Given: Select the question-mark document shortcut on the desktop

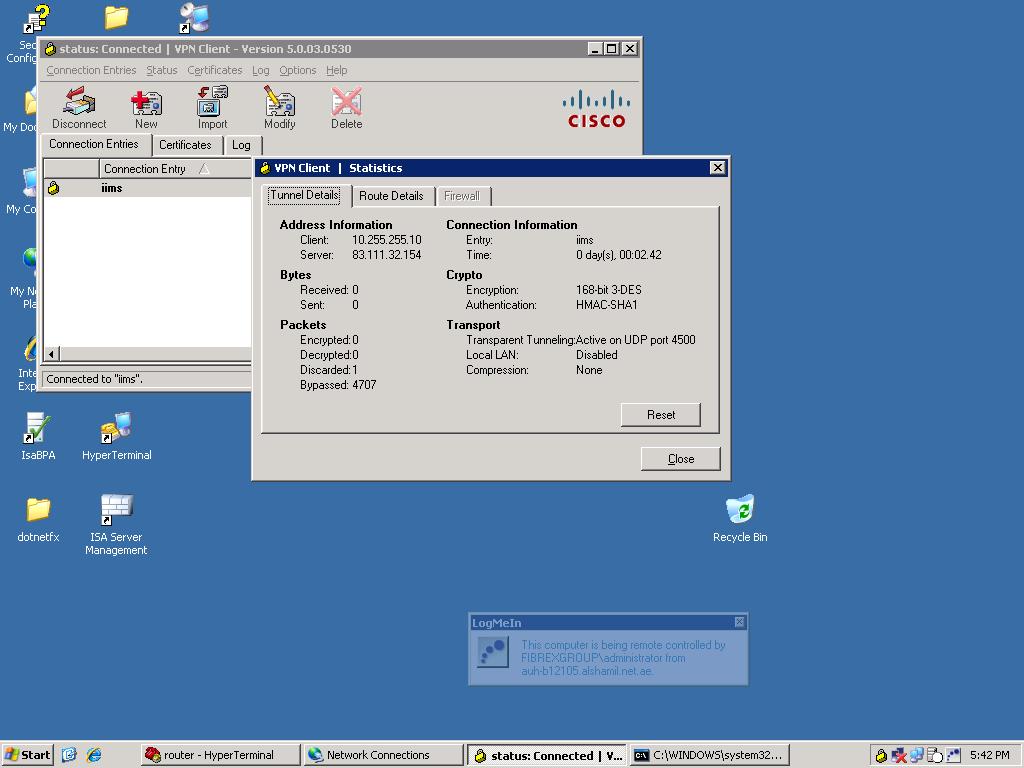Looking at the screenshot, I should [37, 18].
